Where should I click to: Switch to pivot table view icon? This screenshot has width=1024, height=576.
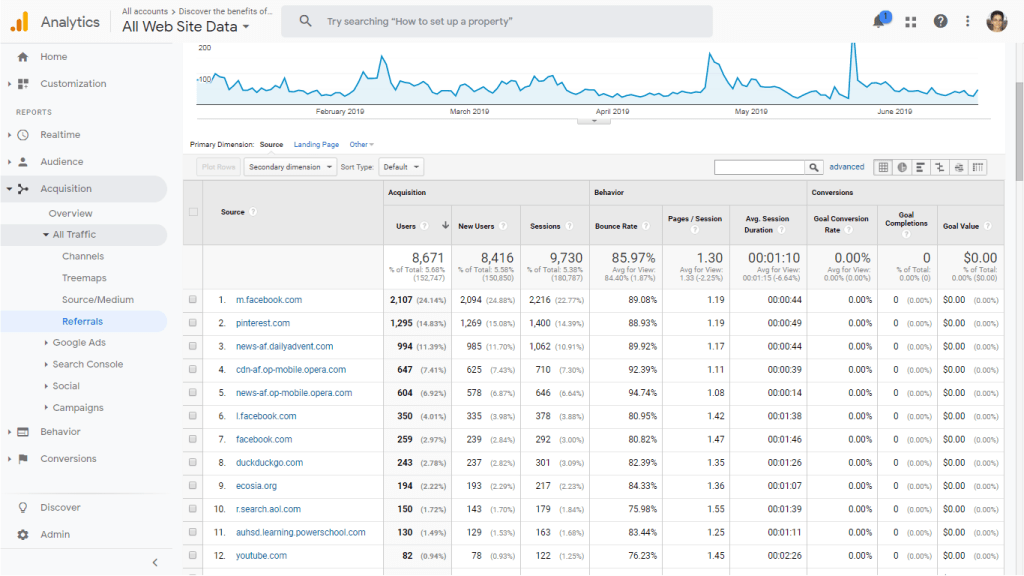coord(977,167)
